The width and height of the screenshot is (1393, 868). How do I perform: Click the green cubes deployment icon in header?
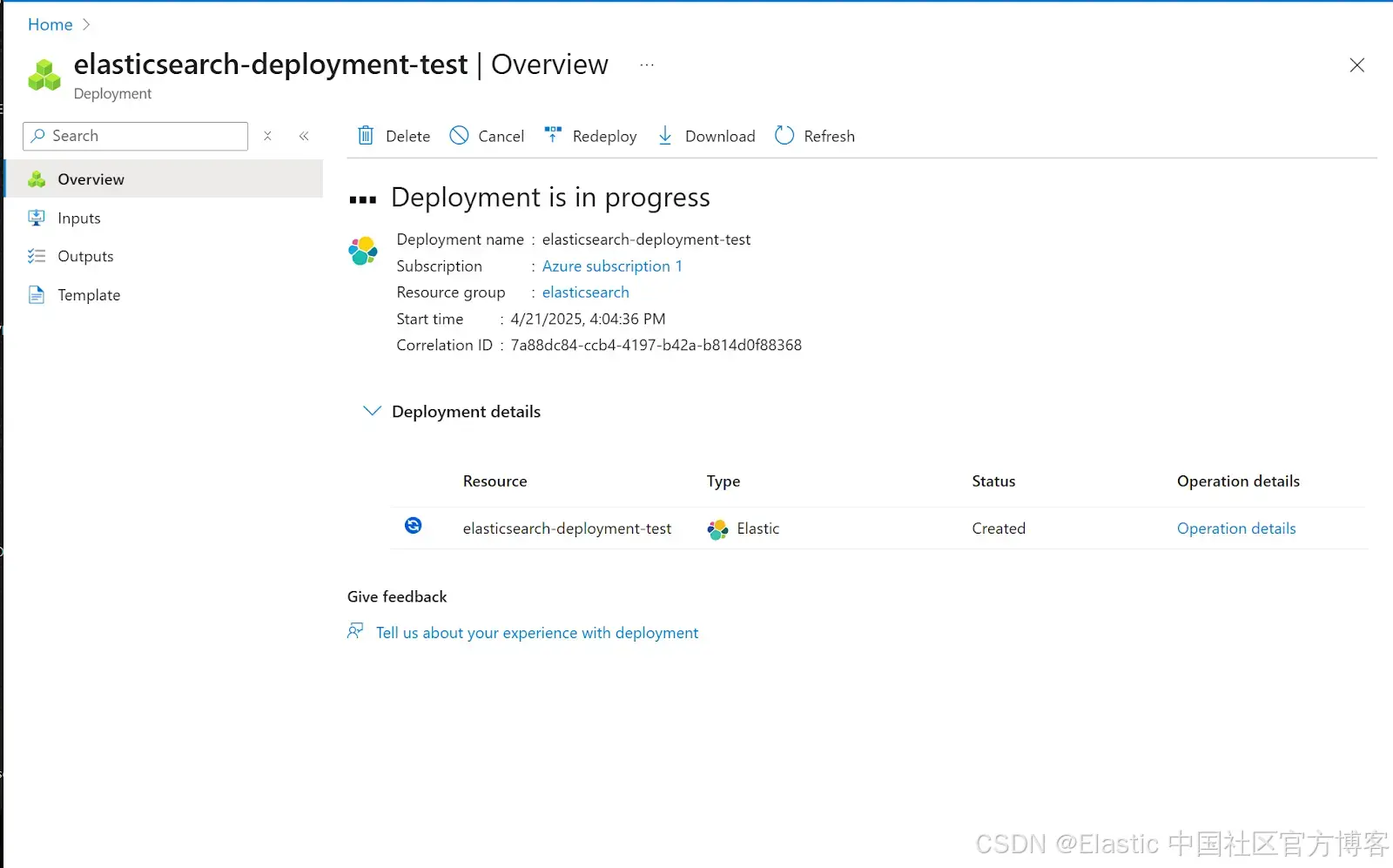pyautogui.click(x=44, y=76)
